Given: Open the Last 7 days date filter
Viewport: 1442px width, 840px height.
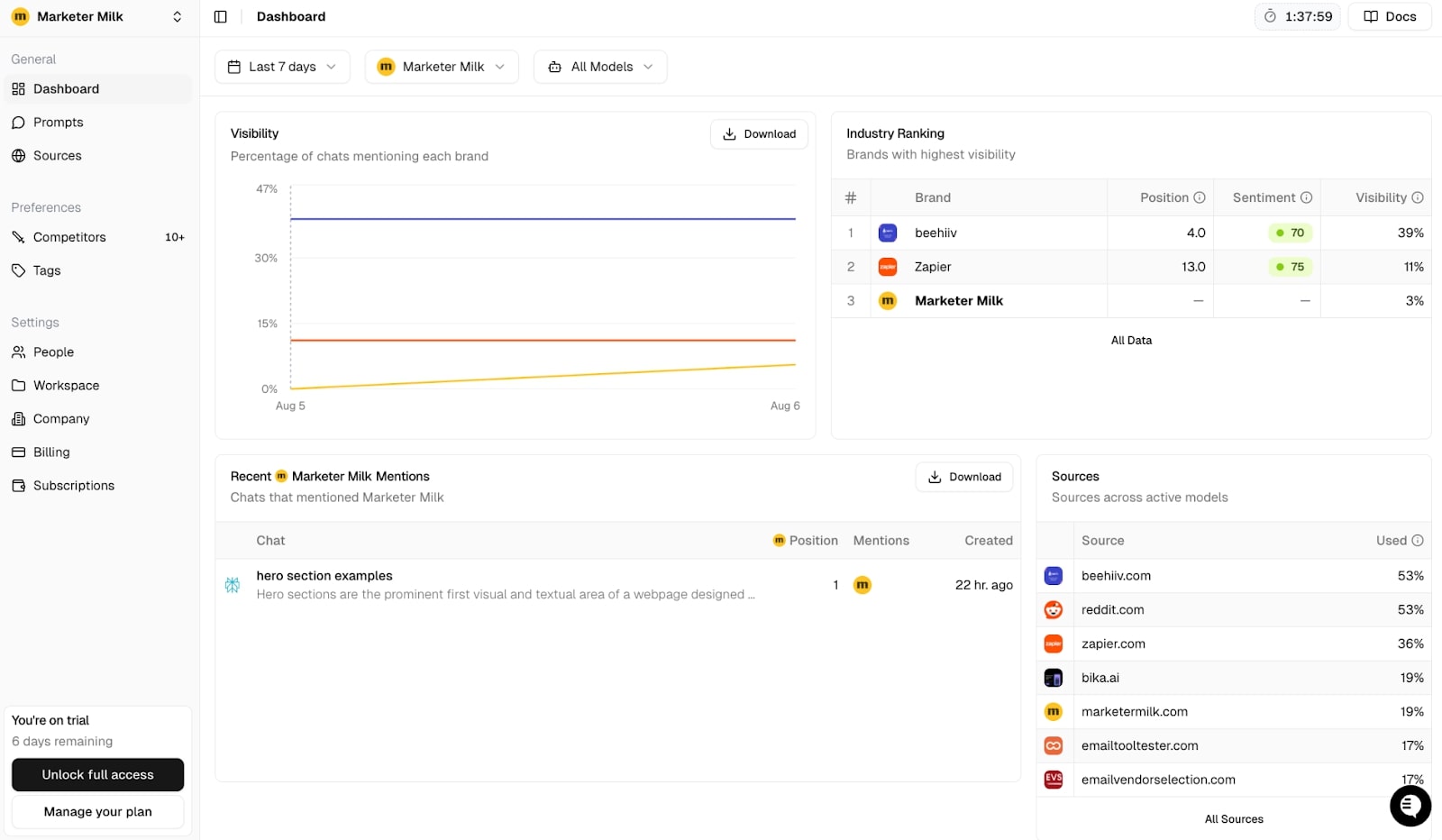Looking at the screenshot, I should click(x=281, y=66).
